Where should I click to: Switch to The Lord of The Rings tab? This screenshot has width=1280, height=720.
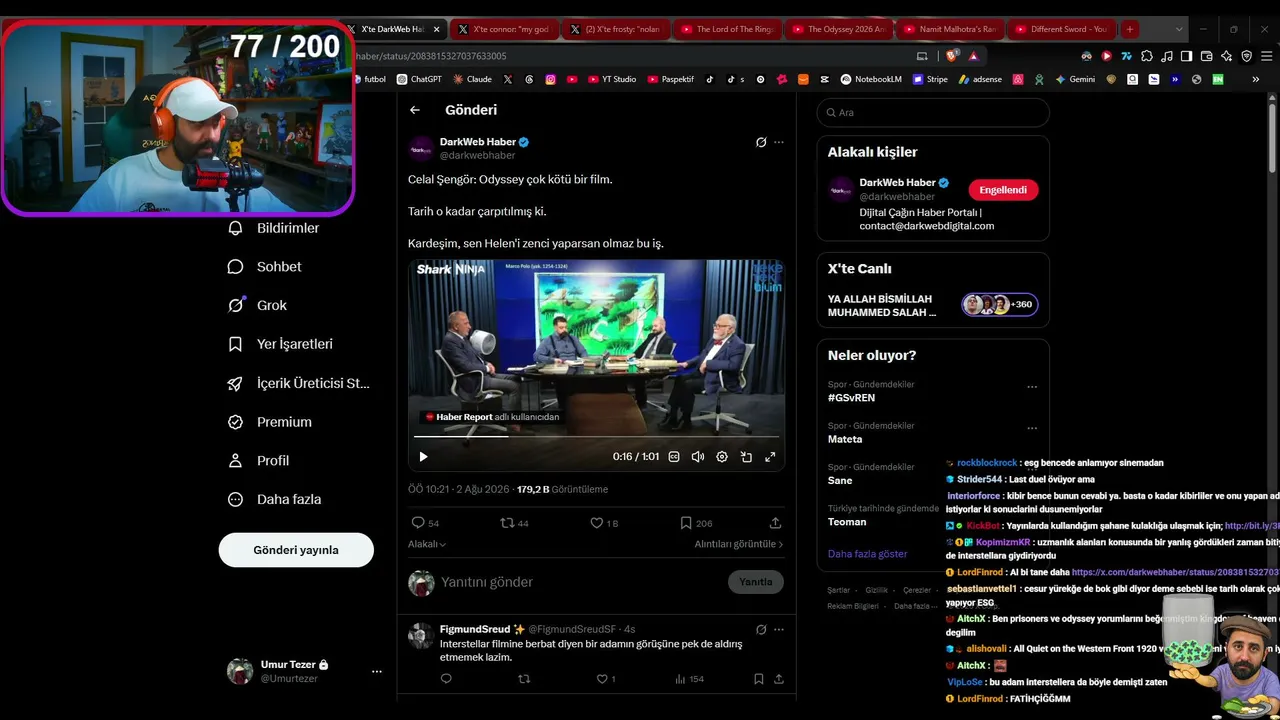729,29
